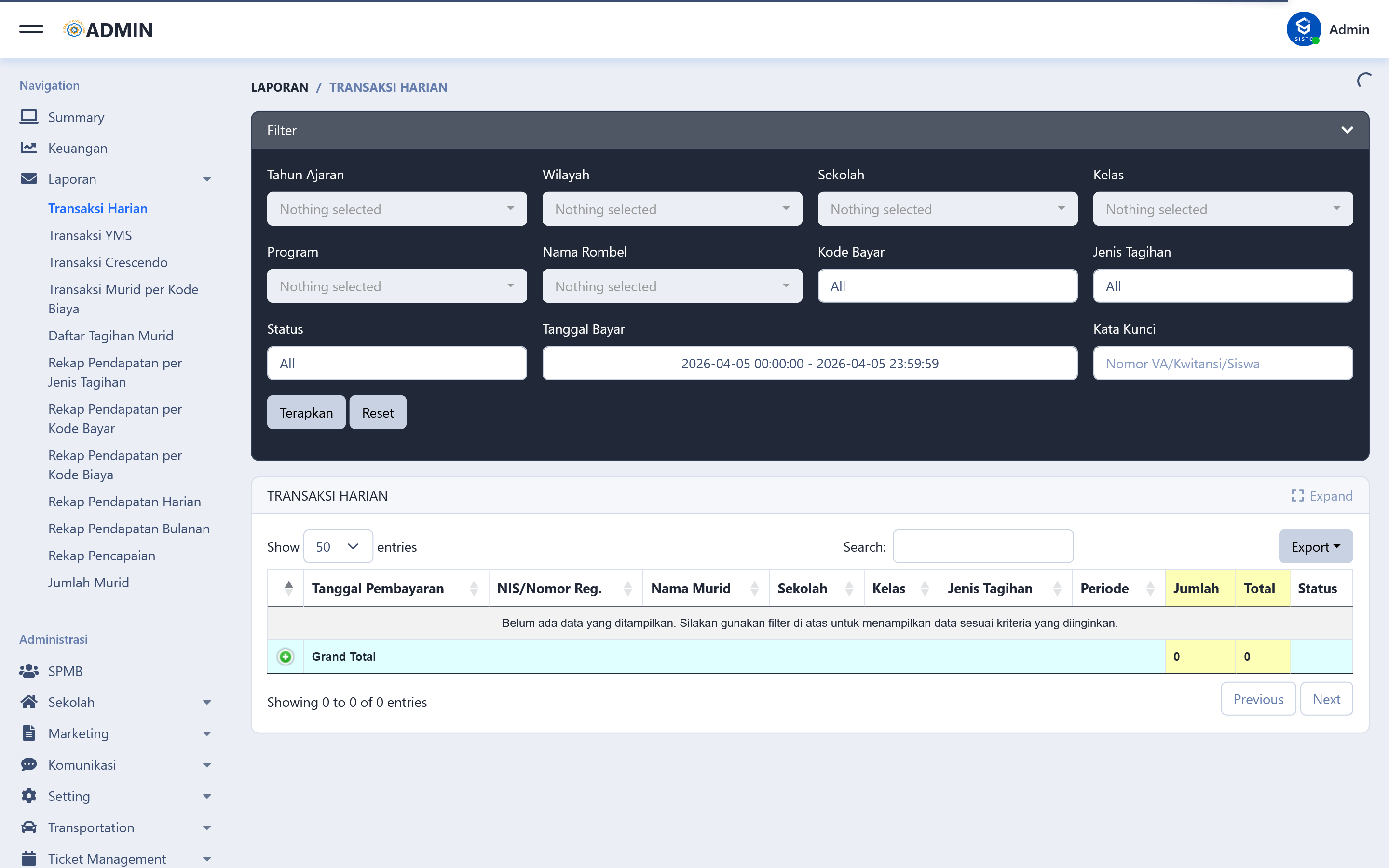
Task: Sort by Tanggal Pembayaran column arrows
Action: pos(474,588)
